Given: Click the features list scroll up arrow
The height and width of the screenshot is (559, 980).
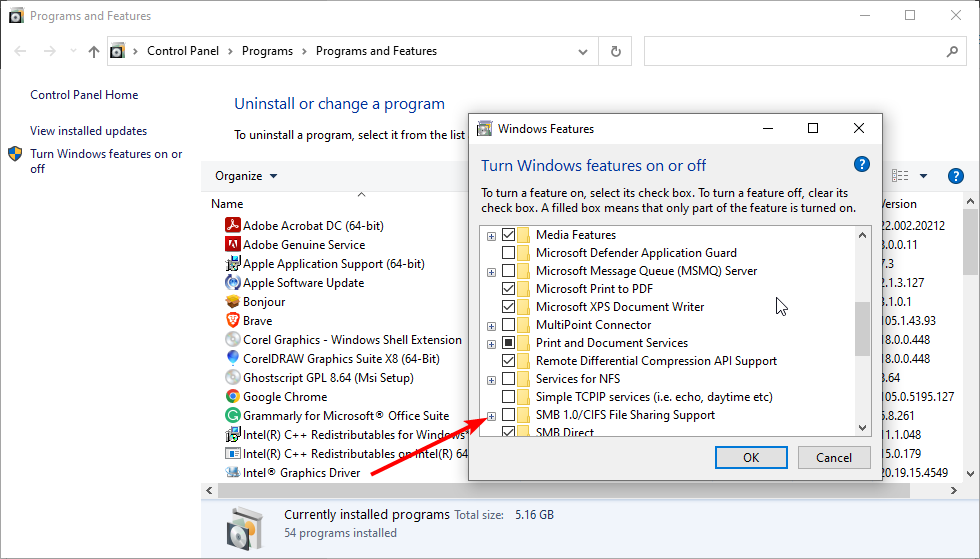Looking at the screenshot, I should tap(862, 235).
